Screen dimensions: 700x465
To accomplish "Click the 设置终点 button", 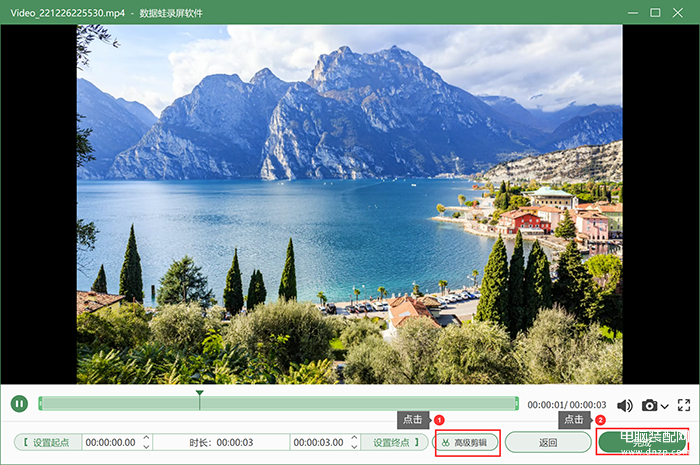I will pos(395,442).
